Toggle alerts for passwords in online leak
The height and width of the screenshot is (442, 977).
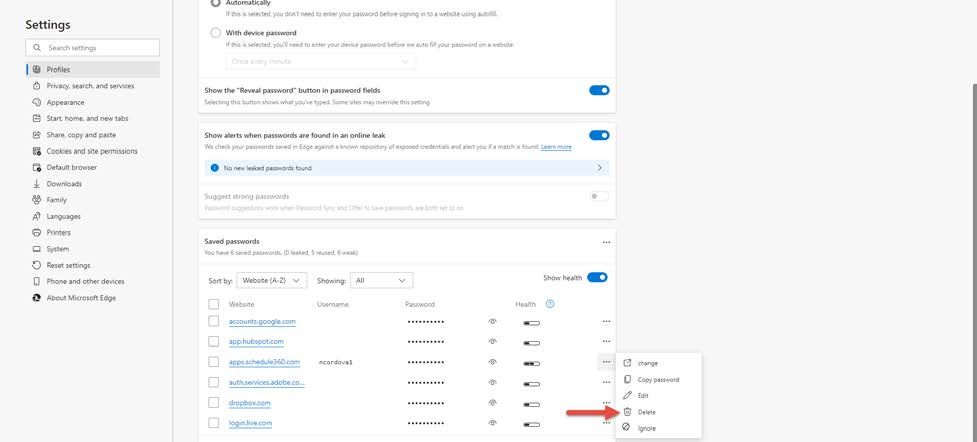(x=599, y=135)
